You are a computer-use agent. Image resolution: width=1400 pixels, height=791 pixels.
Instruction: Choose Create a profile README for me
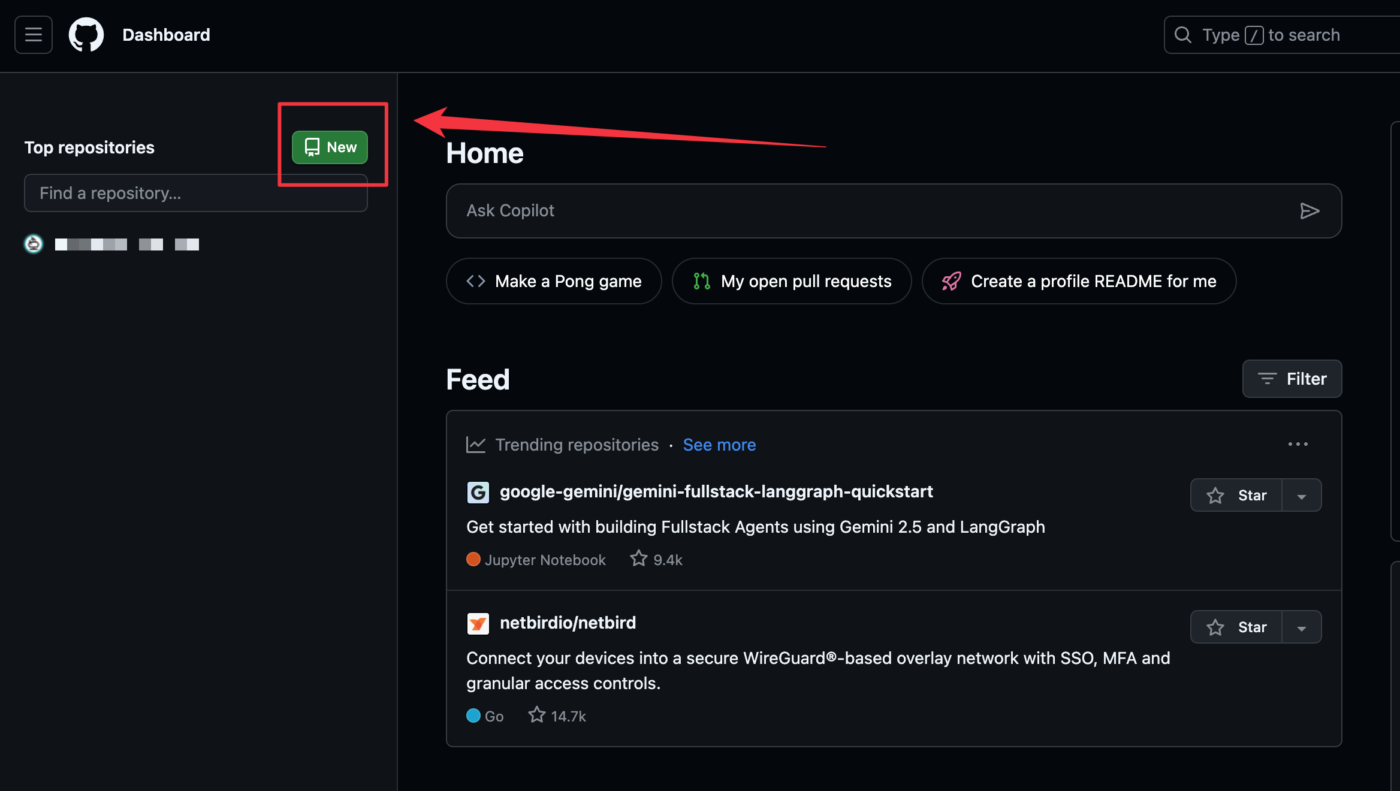(x=1079, y=281)
